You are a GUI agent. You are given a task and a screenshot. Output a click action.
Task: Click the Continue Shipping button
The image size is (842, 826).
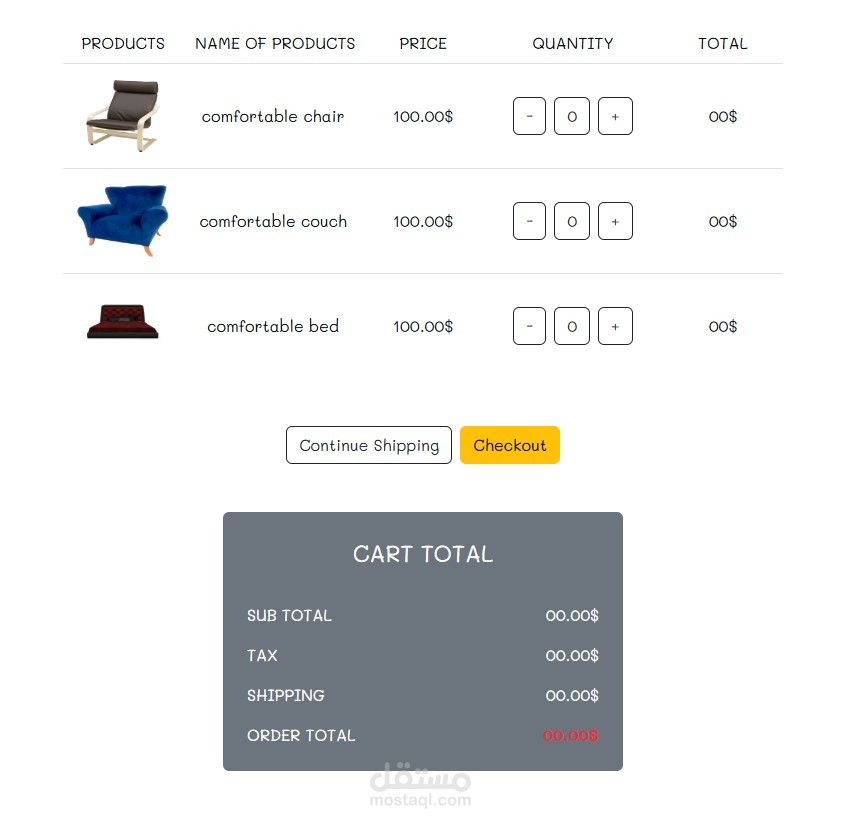pyautogui.click(x=369, y=445)
